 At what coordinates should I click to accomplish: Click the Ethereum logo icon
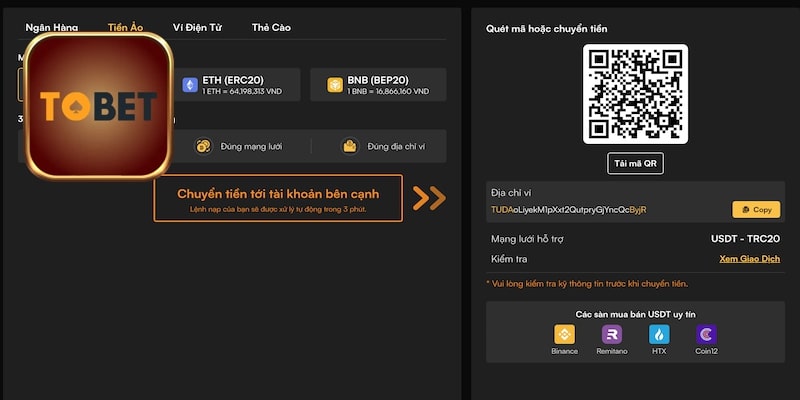pyautogui.click(x=190, y=85)
